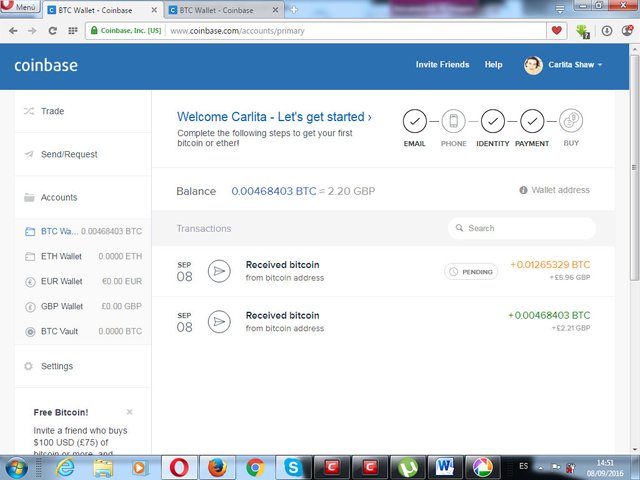
Task: Click the PHONE step icon
Action: tap(453, 121)
